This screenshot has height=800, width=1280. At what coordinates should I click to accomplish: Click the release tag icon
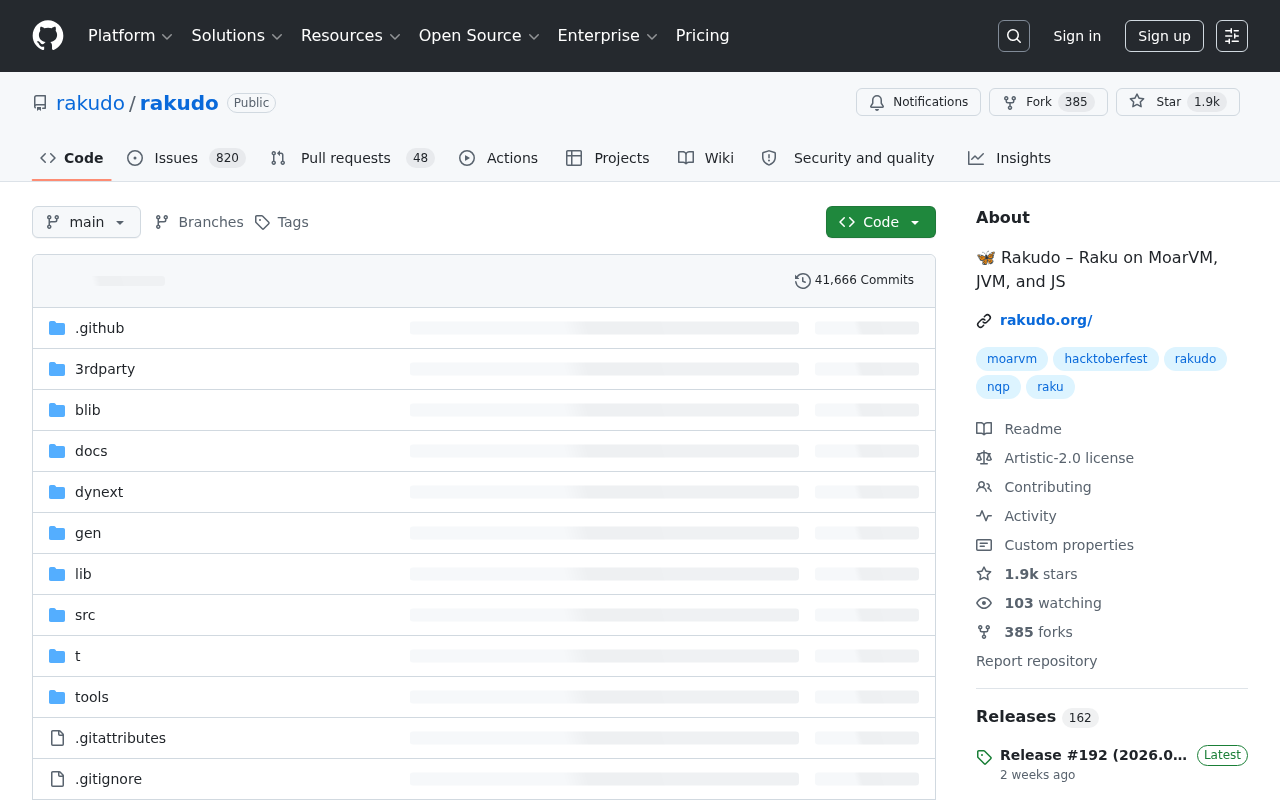(984, 757)
